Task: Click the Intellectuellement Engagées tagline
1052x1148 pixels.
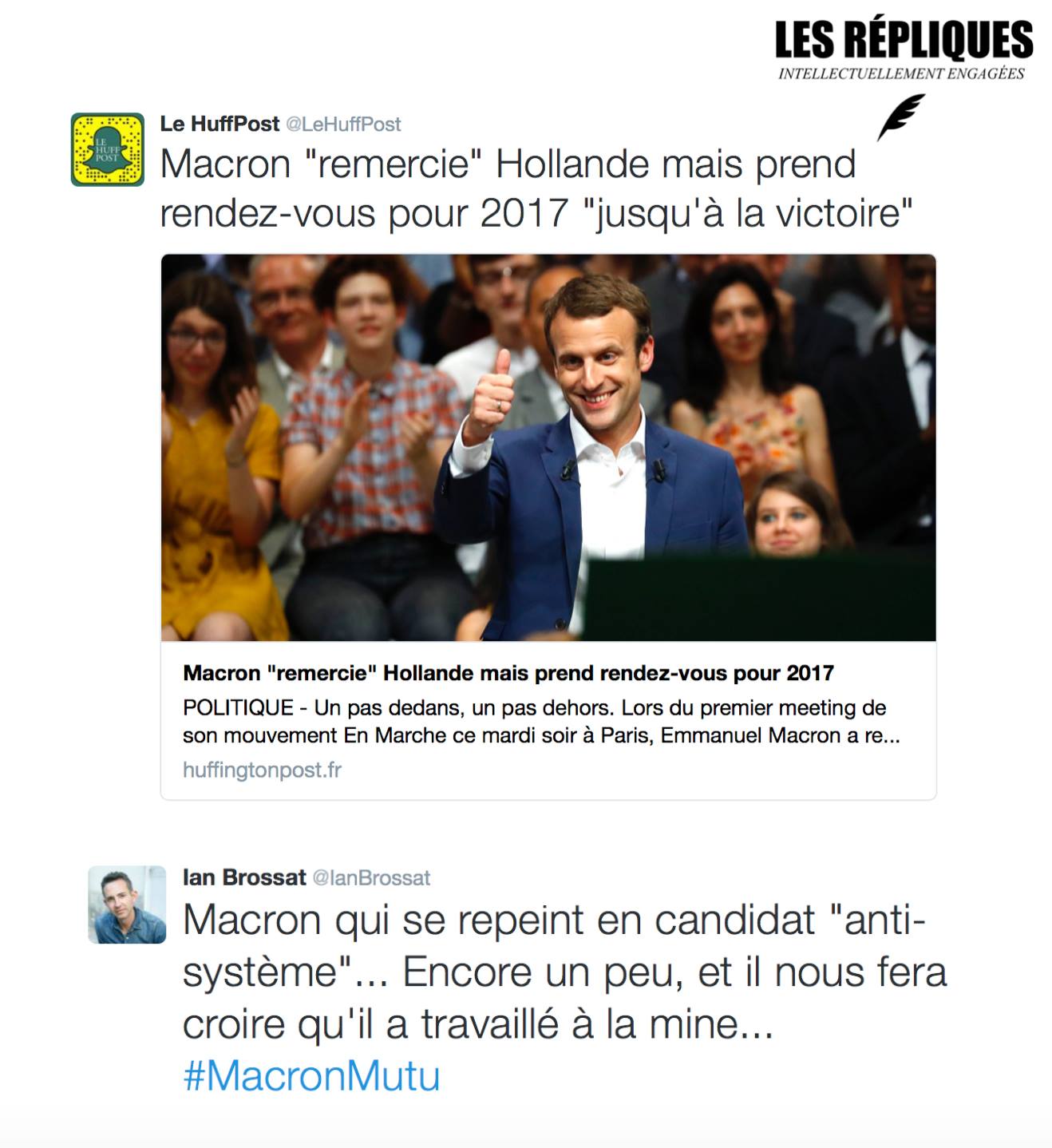Action: 901,73
